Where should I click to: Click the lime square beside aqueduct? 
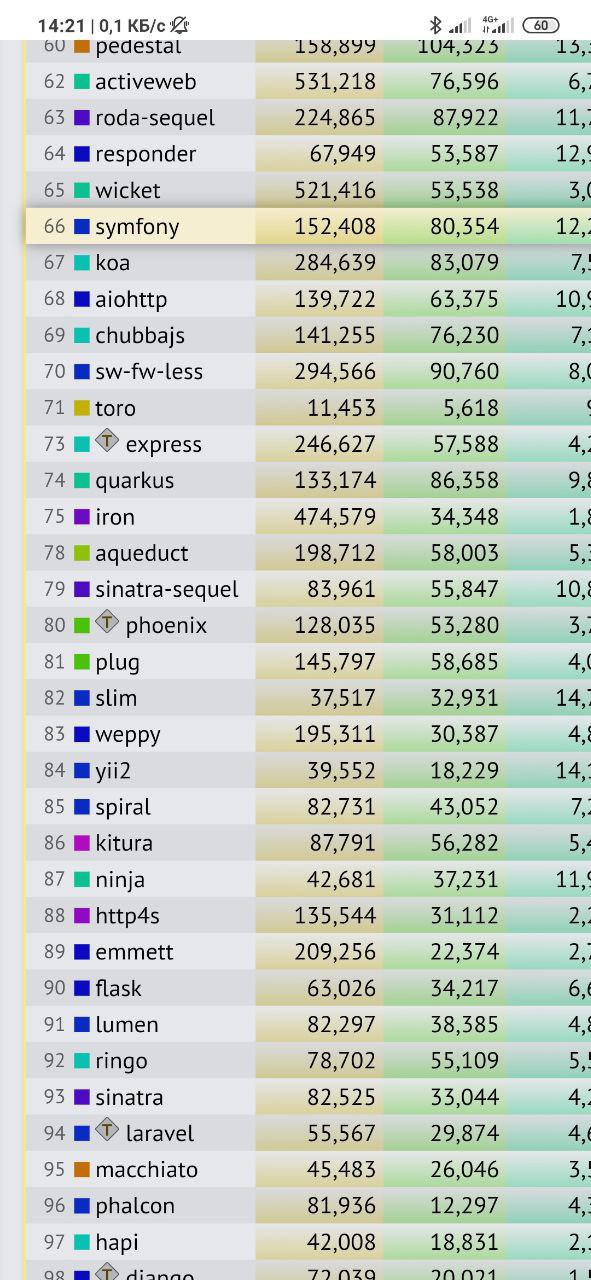[x=82, y=553]
